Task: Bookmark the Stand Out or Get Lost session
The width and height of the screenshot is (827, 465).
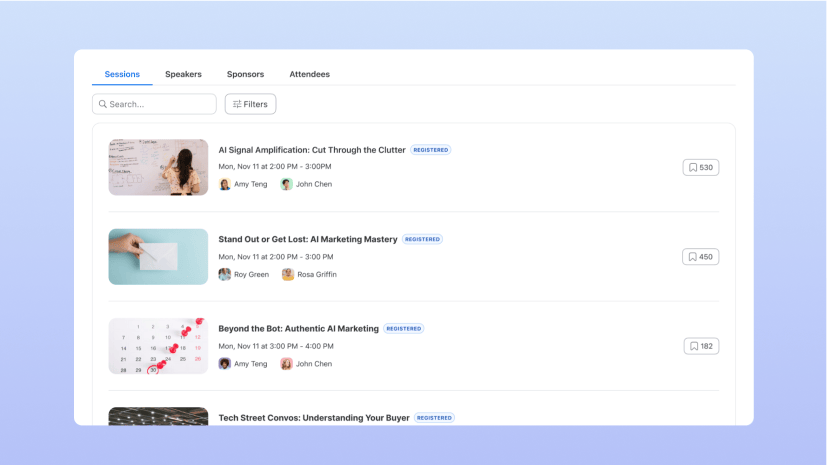Action: pos(700,257)
